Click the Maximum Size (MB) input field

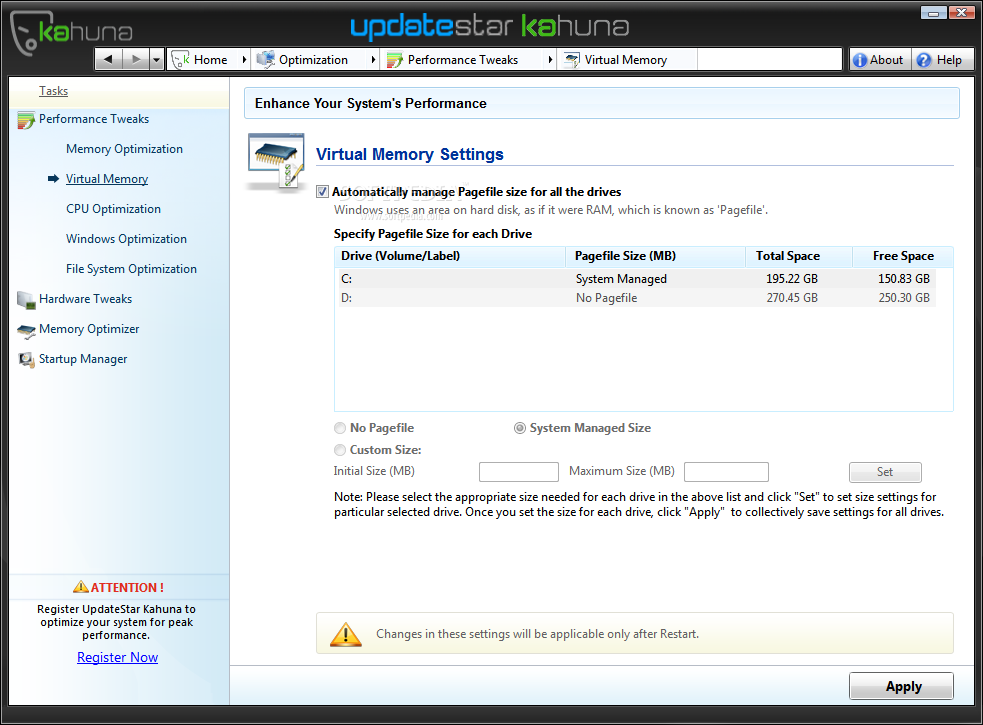(x=726, y=472)
